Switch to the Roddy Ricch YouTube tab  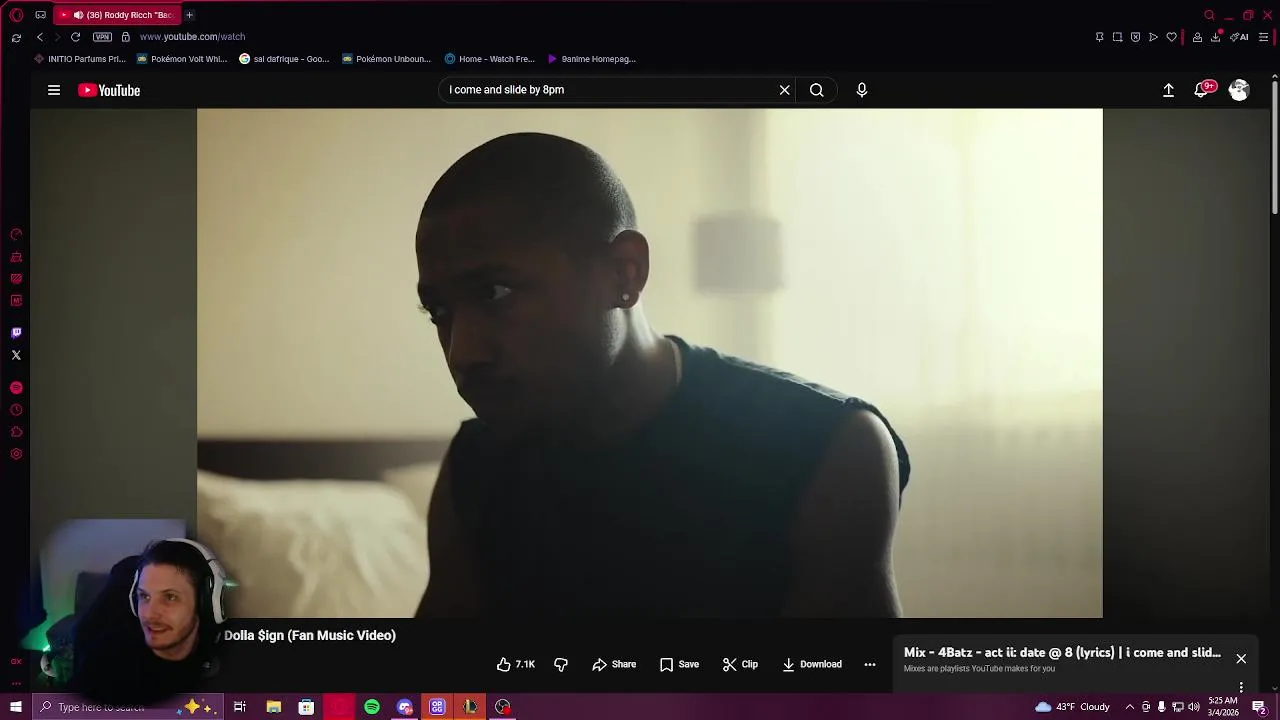[x=118, y=15]
